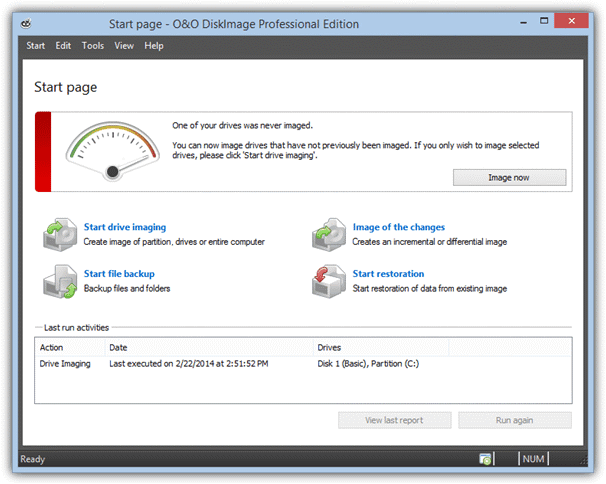Screen dimensions: 606x484
Task: Open the Help menu
Action: pos(154,46)
